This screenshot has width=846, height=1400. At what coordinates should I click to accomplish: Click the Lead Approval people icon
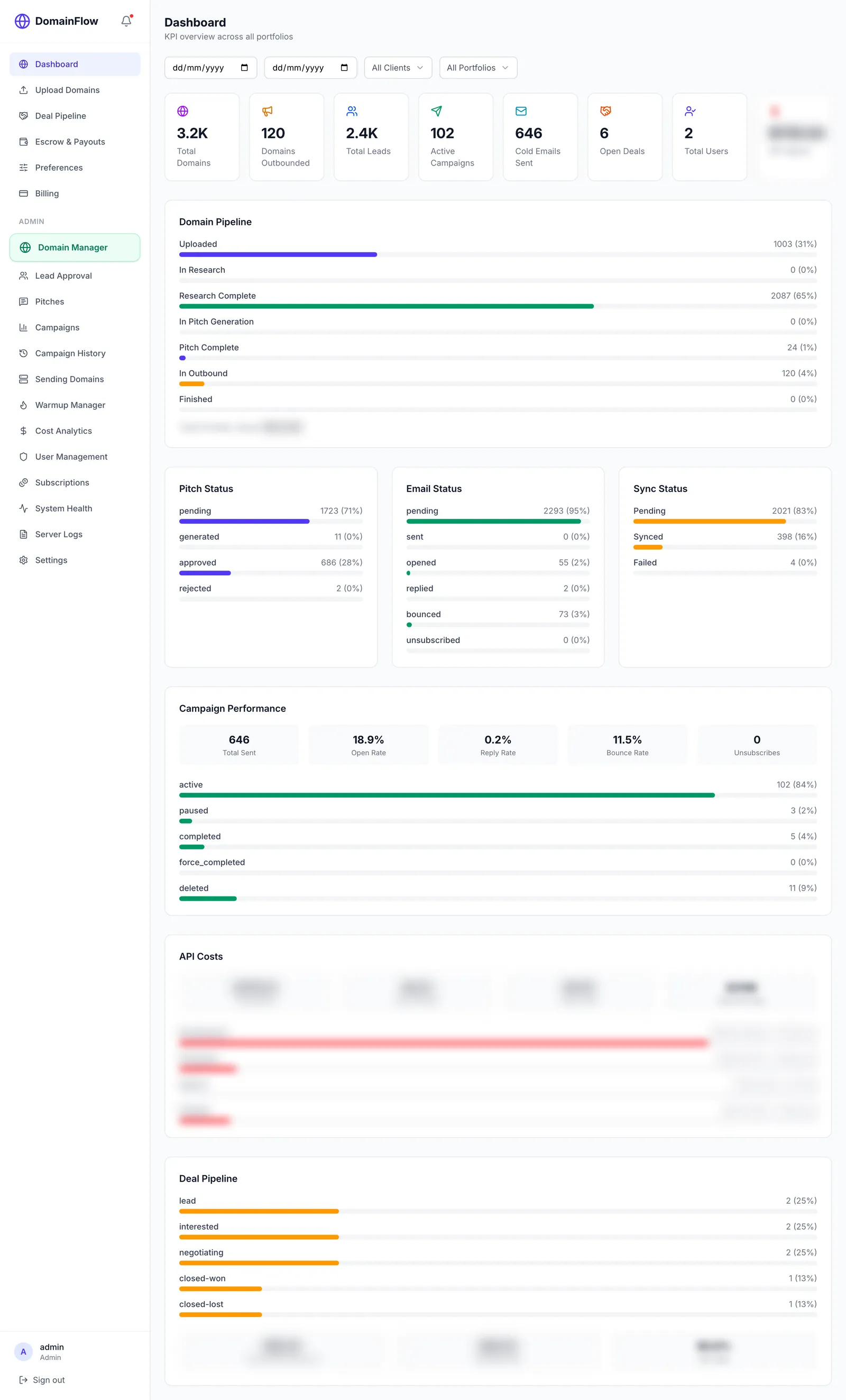(x=23, y=276)
